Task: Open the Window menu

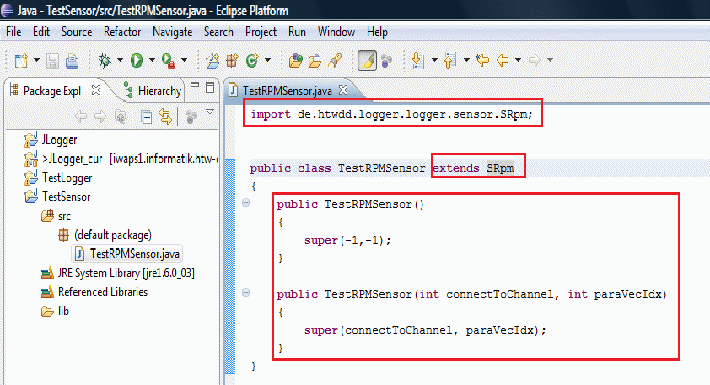Action: pos(336,32)
